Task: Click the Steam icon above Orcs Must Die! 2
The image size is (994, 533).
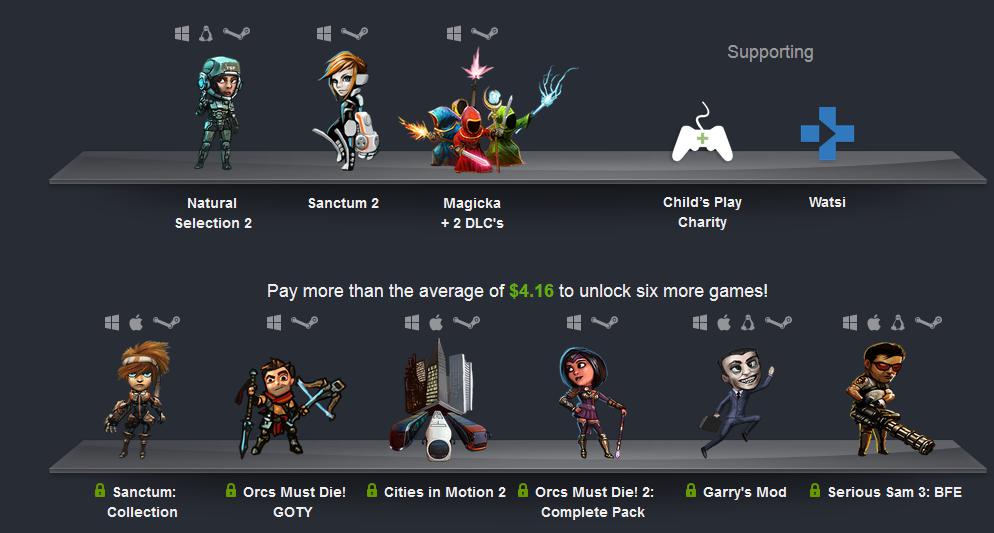Action: [604, 323]
